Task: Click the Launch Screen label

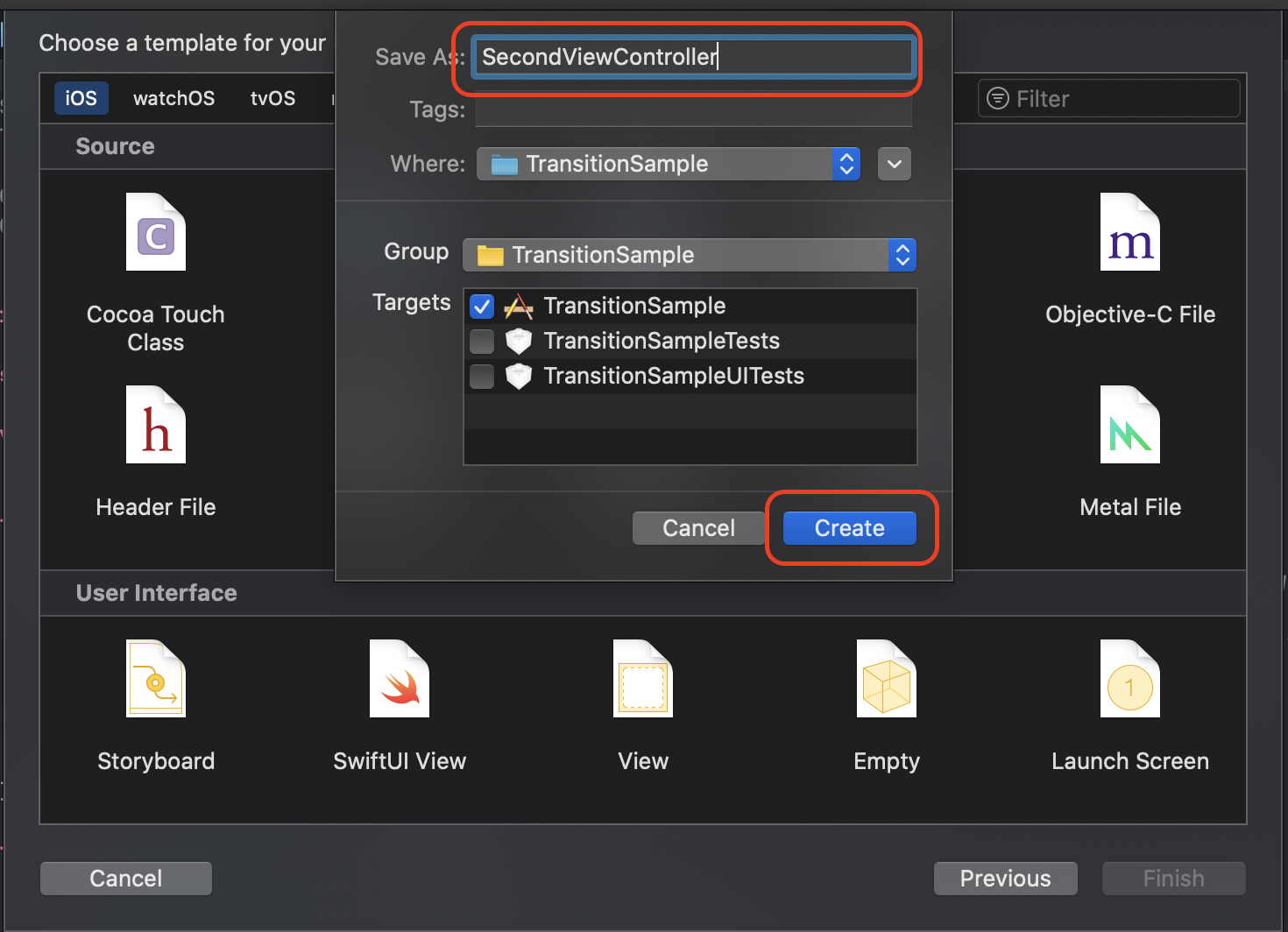Action: [1130, 761]
